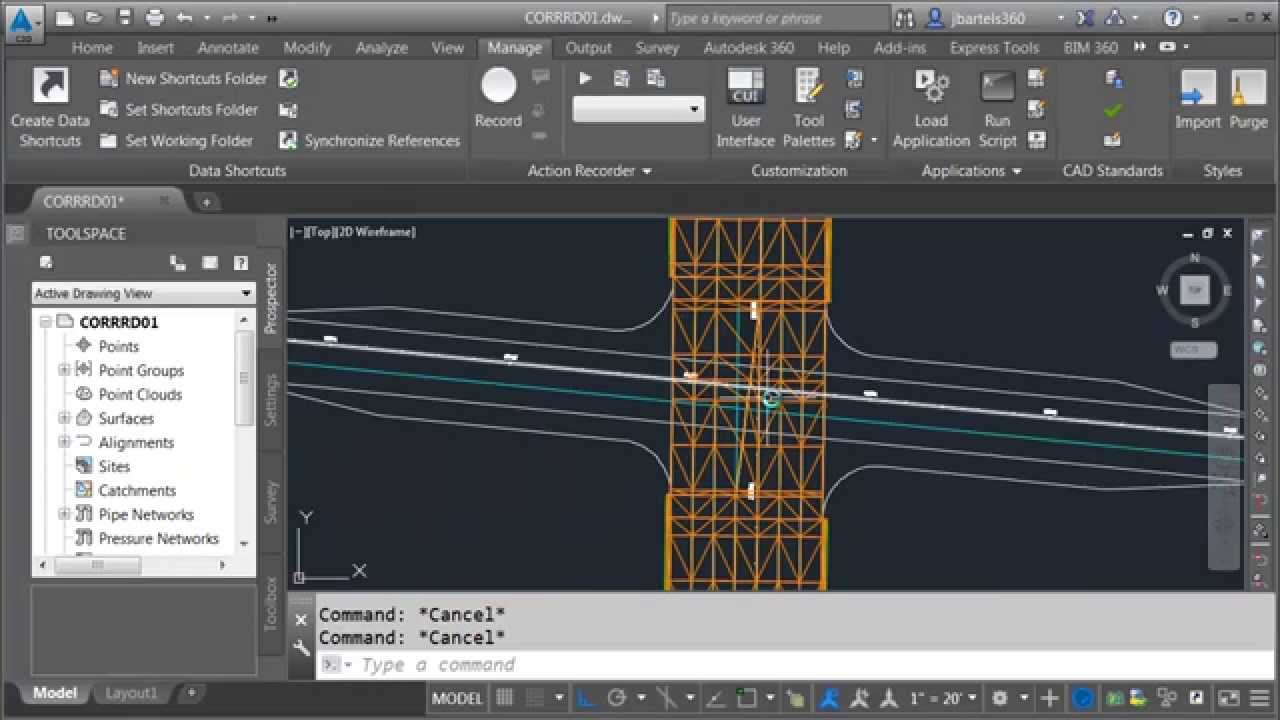Click Set Working Folder
The image size is (1280, 720).
tap(176, 141)
